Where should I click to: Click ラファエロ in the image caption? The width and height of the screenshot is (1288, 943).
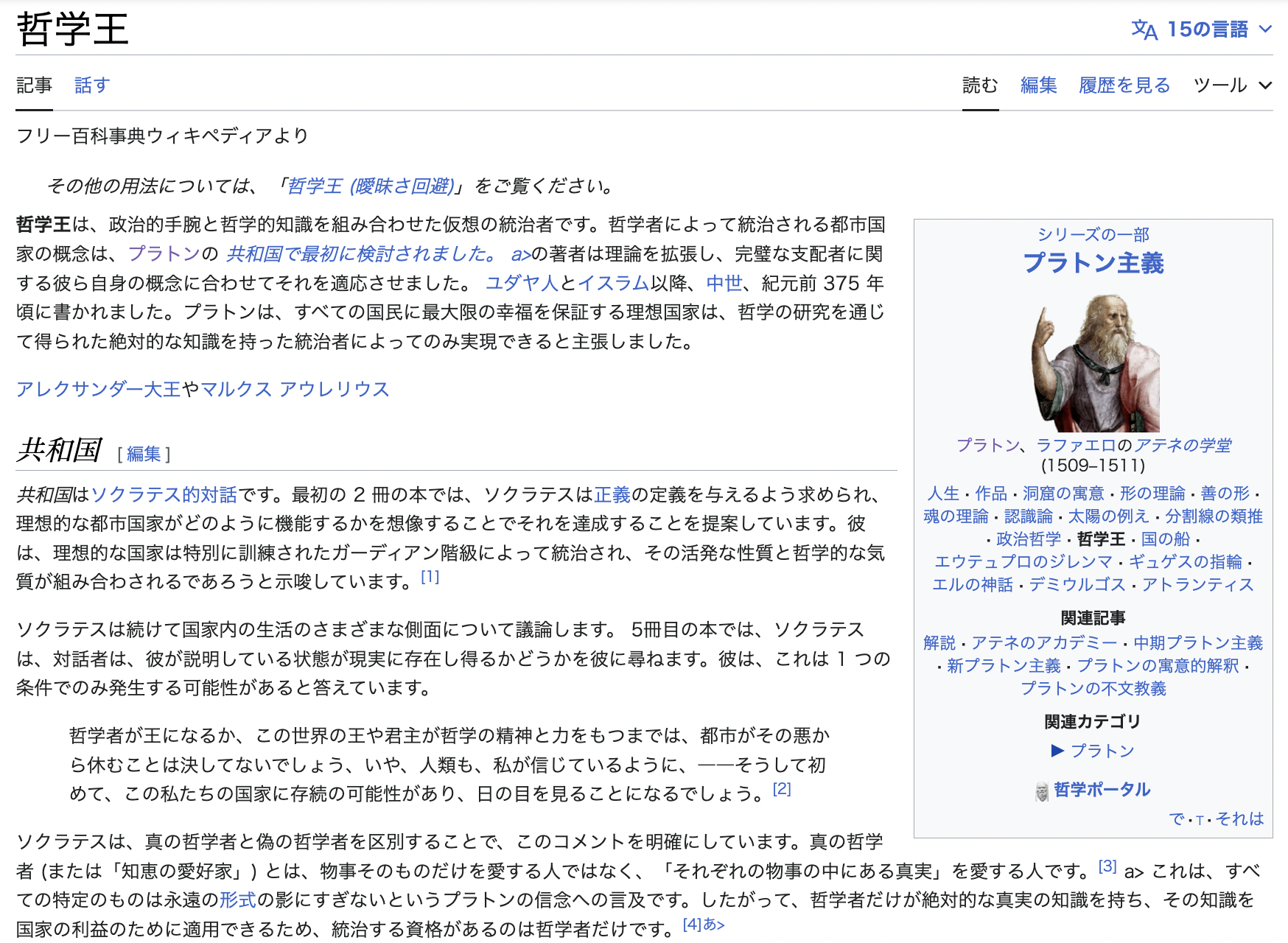(1076, 445)
